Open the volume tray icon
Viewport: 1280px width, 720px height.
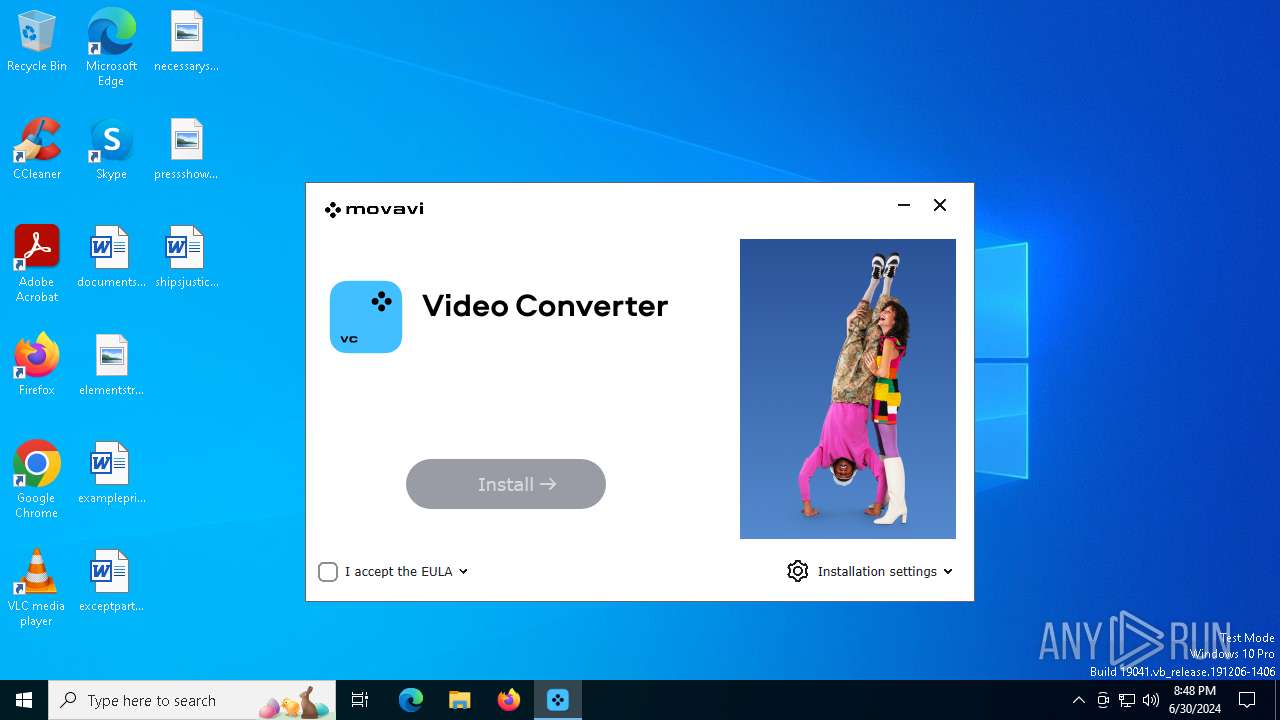click(1151, 700)
